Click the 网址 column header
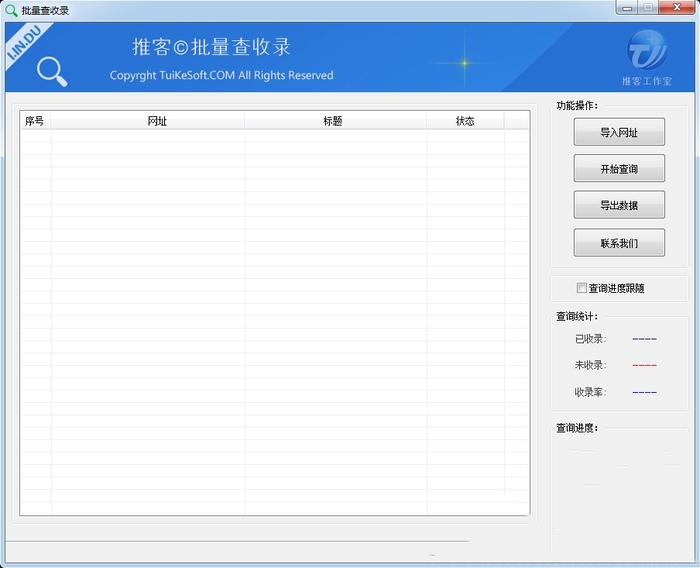Screen dimensions: 700x568 157,121
